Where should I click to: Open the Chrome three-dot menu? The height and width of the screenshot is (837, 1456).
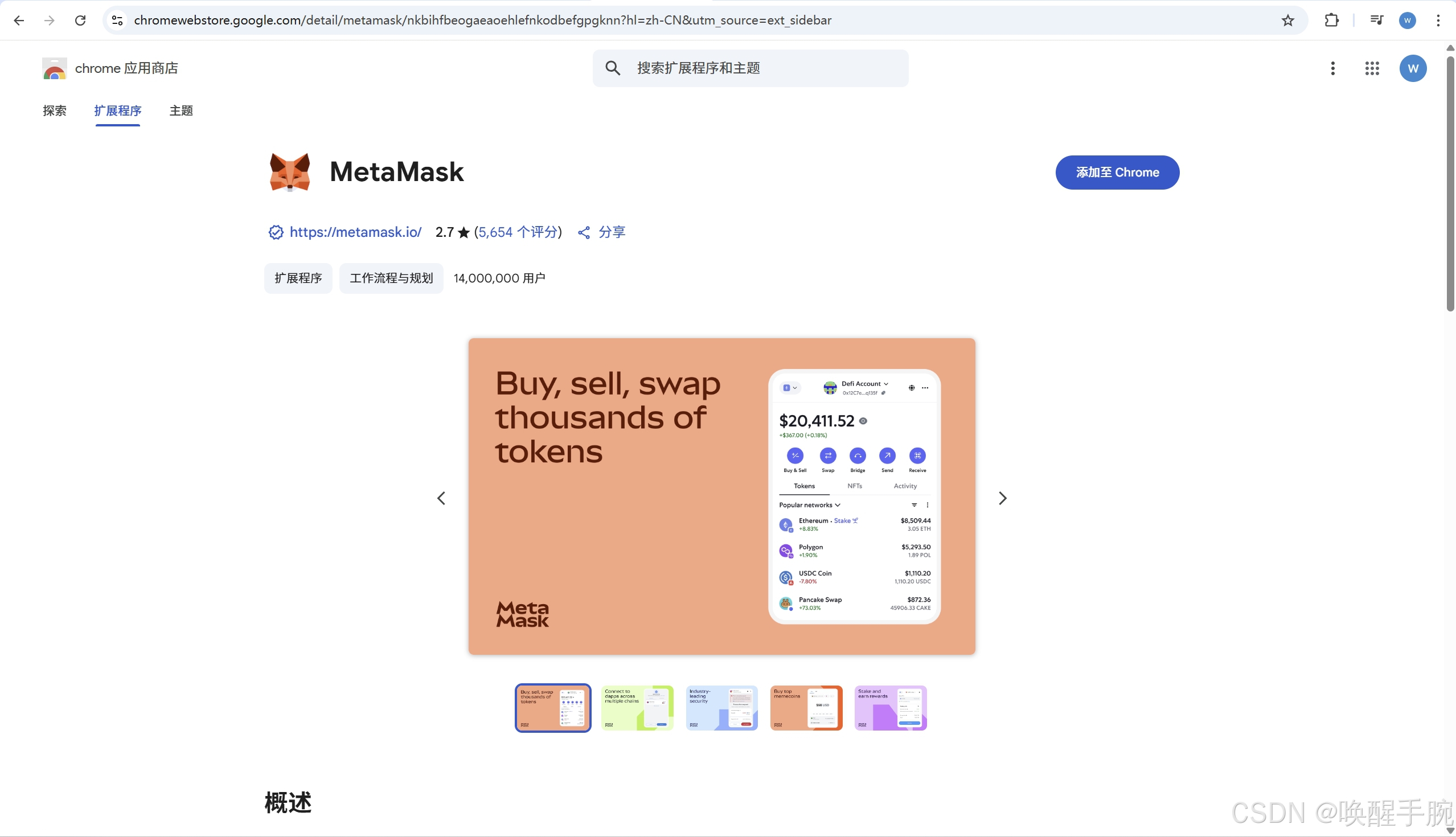click(x=1438, y=20)
